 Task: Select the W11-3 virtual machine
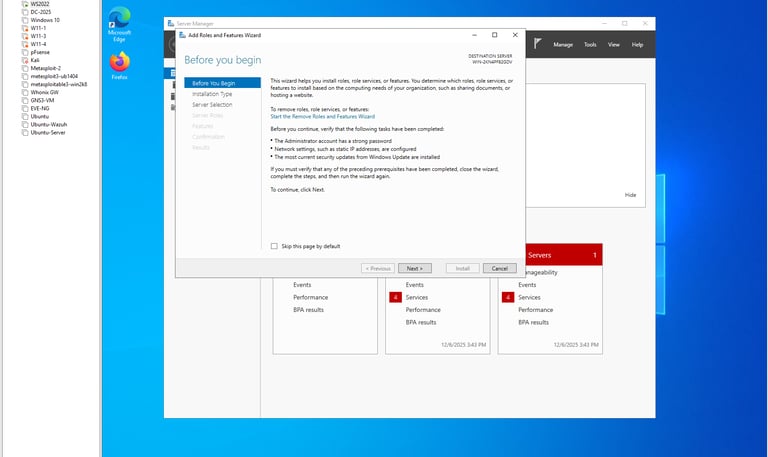click(38, 36)
